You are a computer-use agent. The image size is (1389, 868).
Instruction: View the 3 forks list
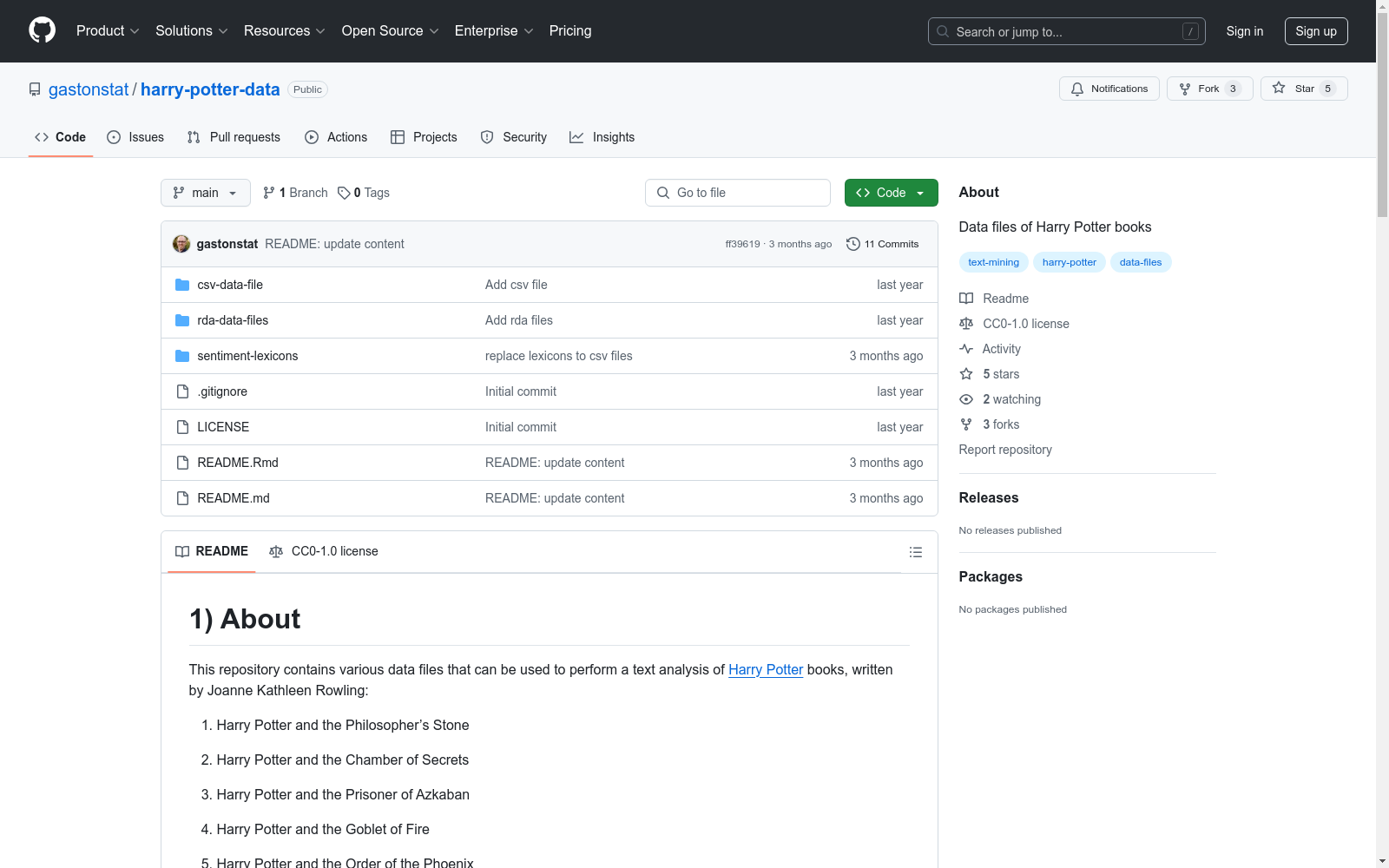(x=990, y=424)
